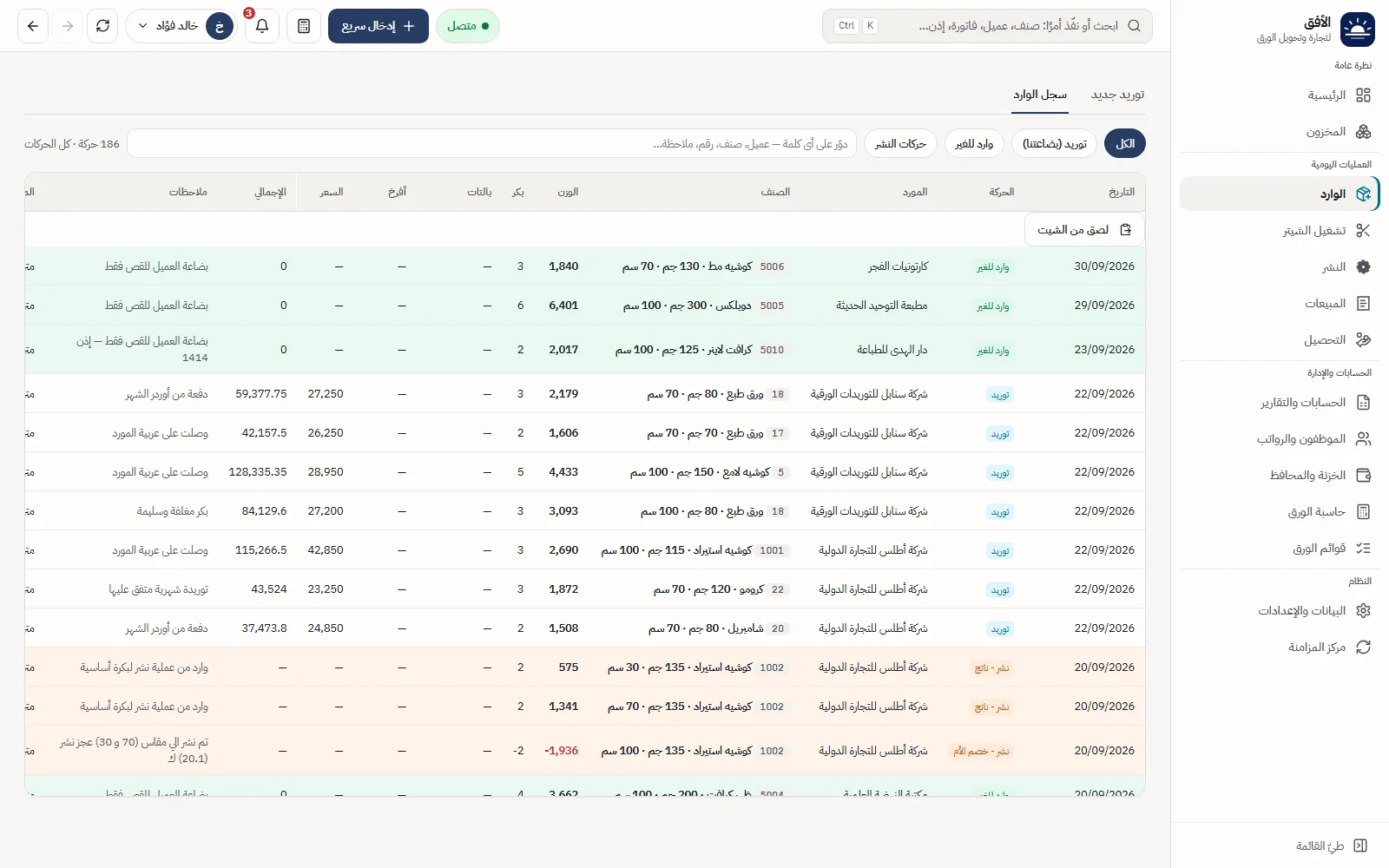Open the notifications bell icon

click(x=261, y=26)
